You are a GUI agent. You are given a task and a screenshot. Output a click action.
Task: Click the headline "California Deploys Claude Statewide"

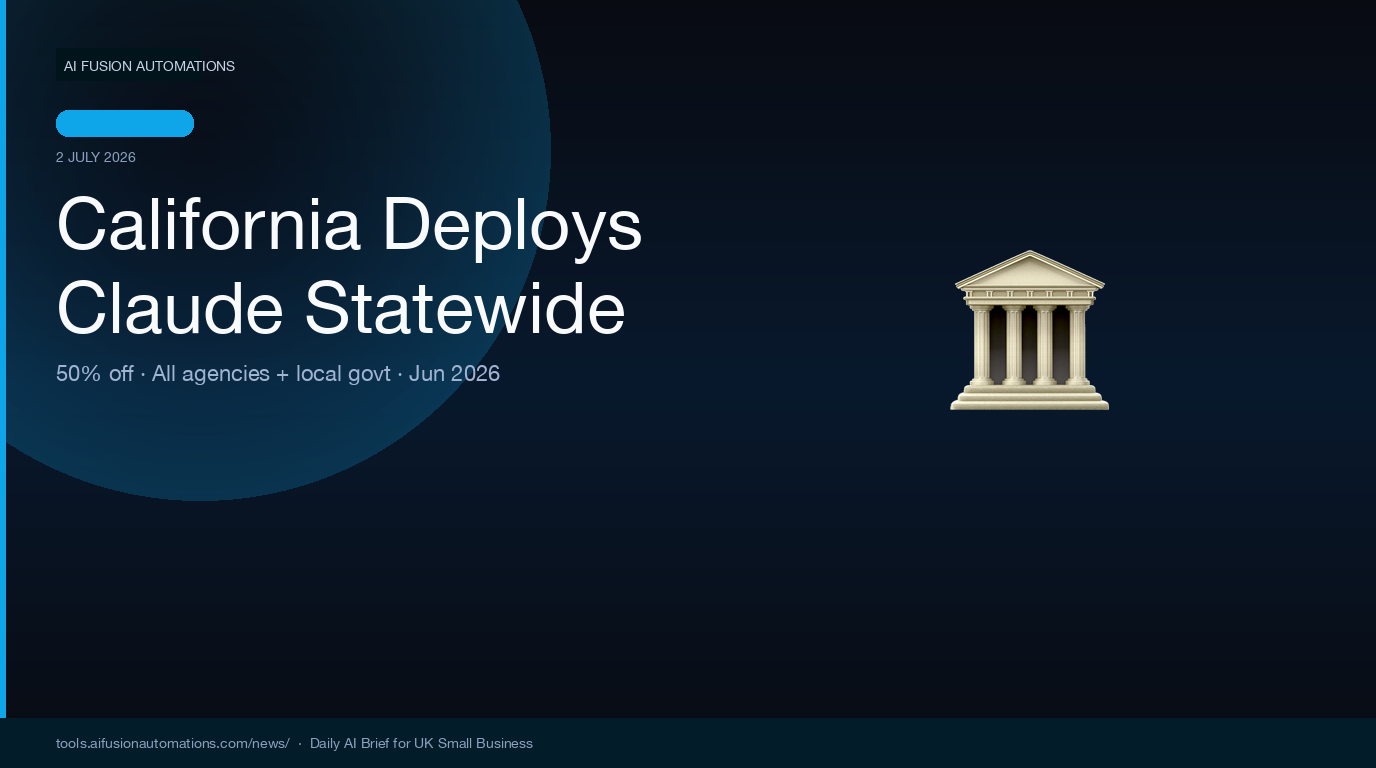click(x=349, y=265)
